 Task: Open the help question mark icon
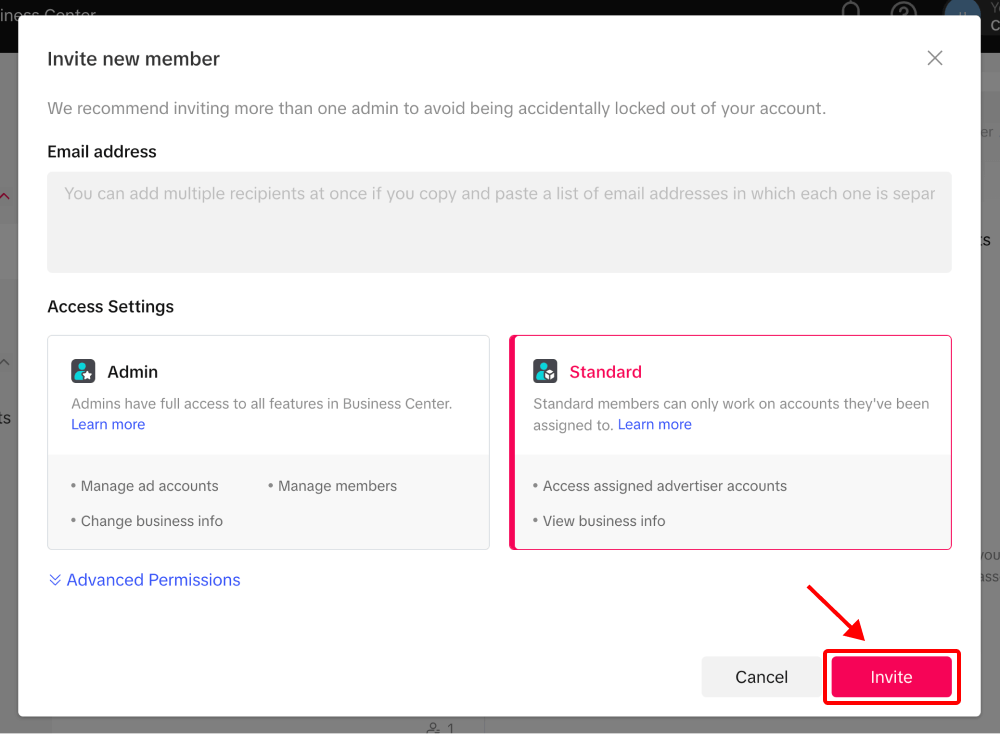903,9
